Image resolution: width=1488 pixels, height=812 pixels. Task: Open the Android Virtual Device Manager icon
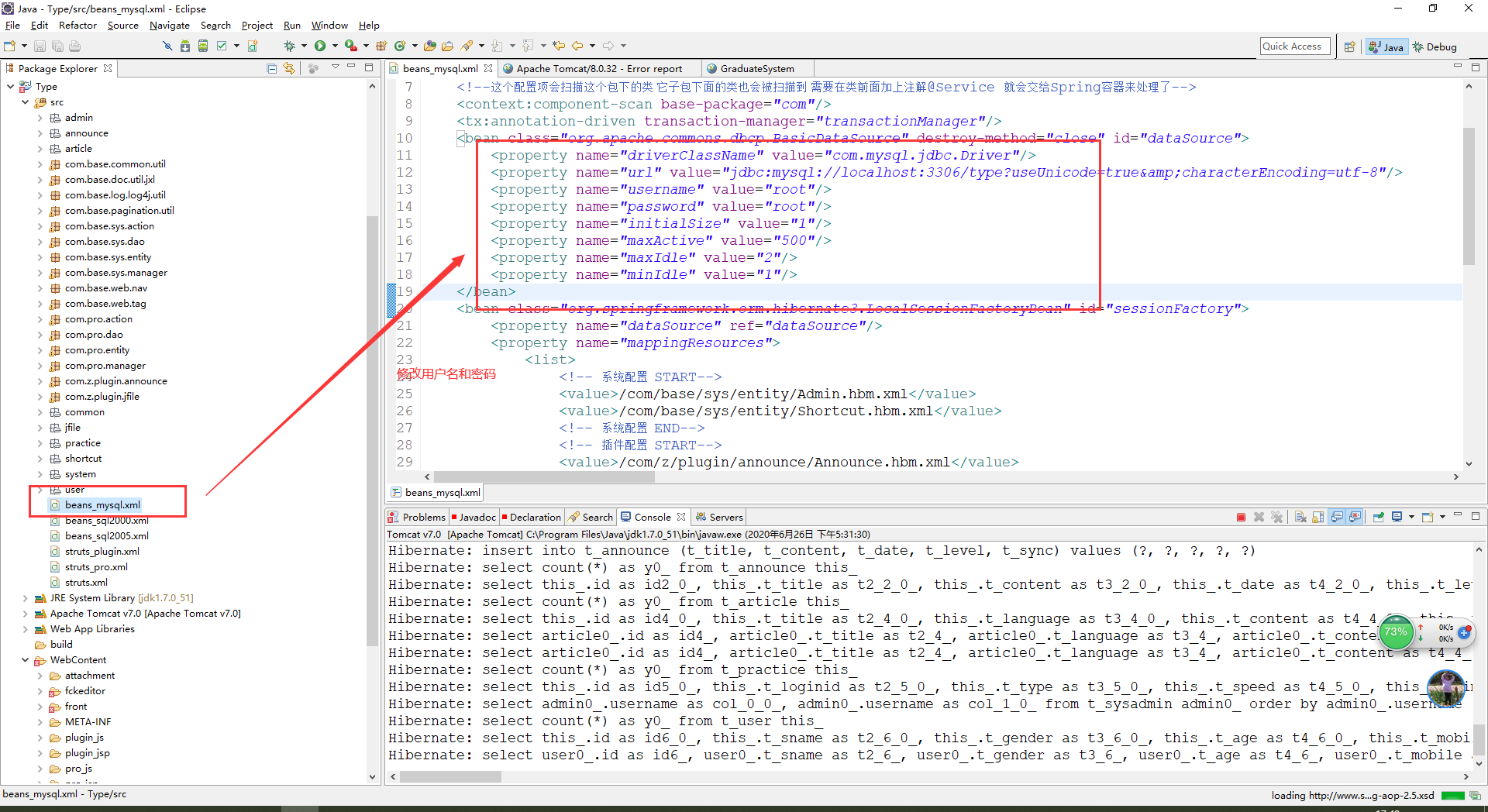(x=202, y=46)
